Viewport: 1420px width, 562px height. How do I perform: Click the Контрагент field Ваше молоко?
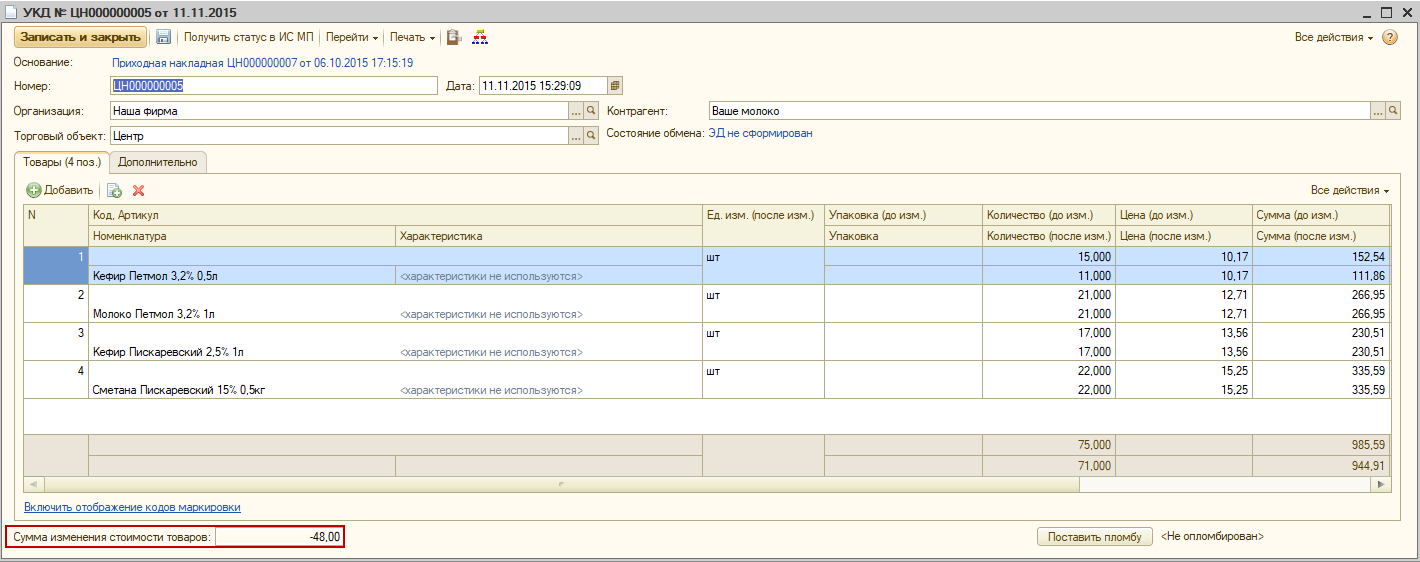[x=1039, y=111]
